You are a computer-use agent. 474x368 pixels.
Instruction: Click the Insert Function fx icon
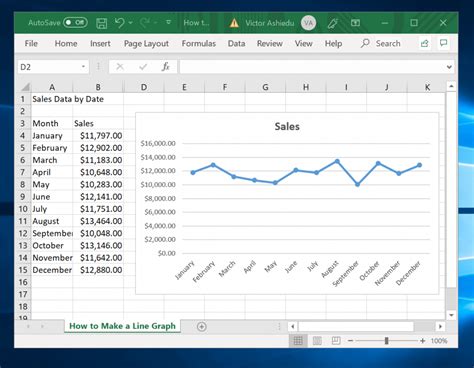166,67
